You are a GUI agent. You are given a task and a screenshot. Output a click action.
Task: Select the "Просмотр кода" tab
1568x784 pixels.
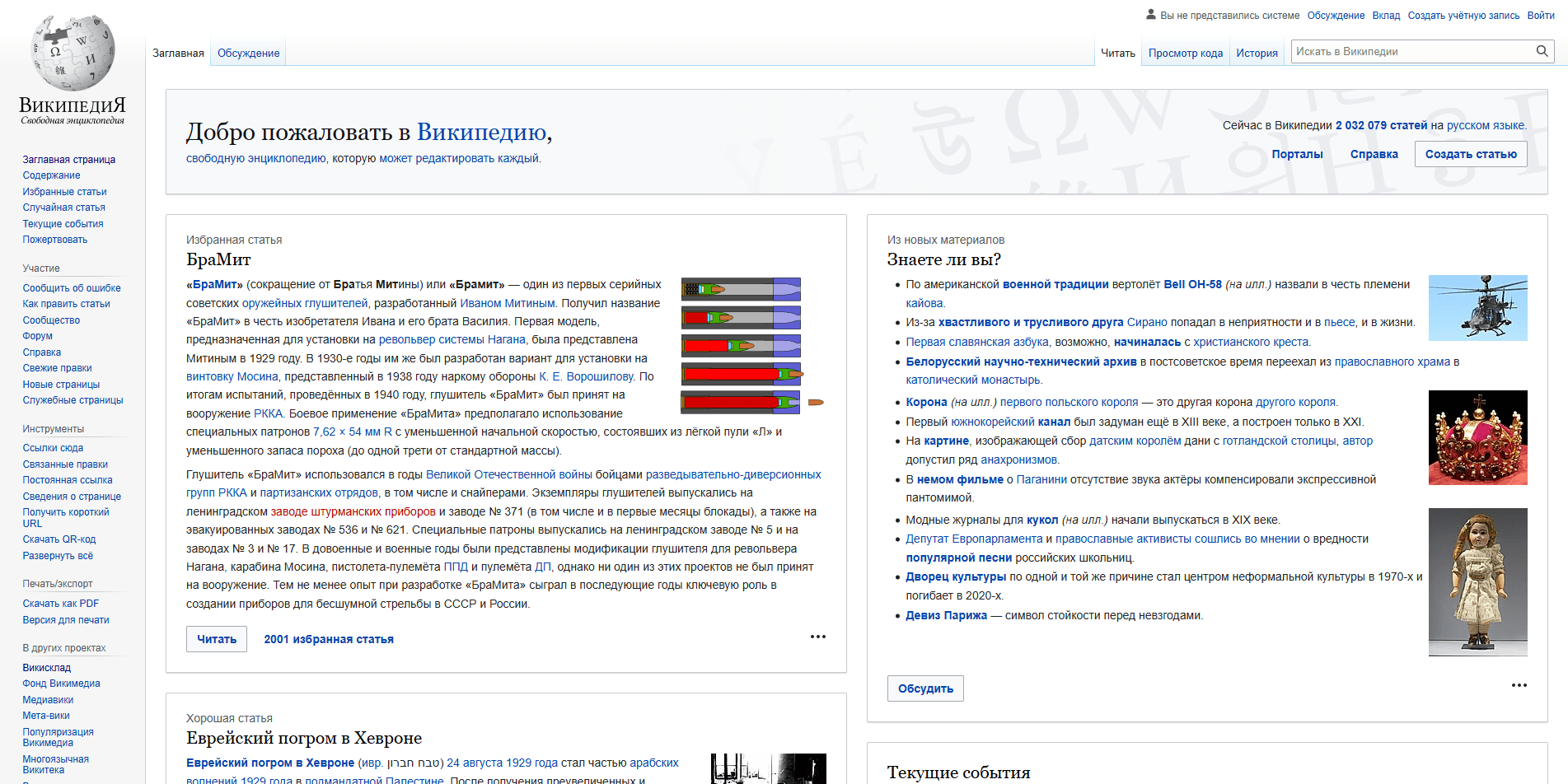click(1185, 52)
